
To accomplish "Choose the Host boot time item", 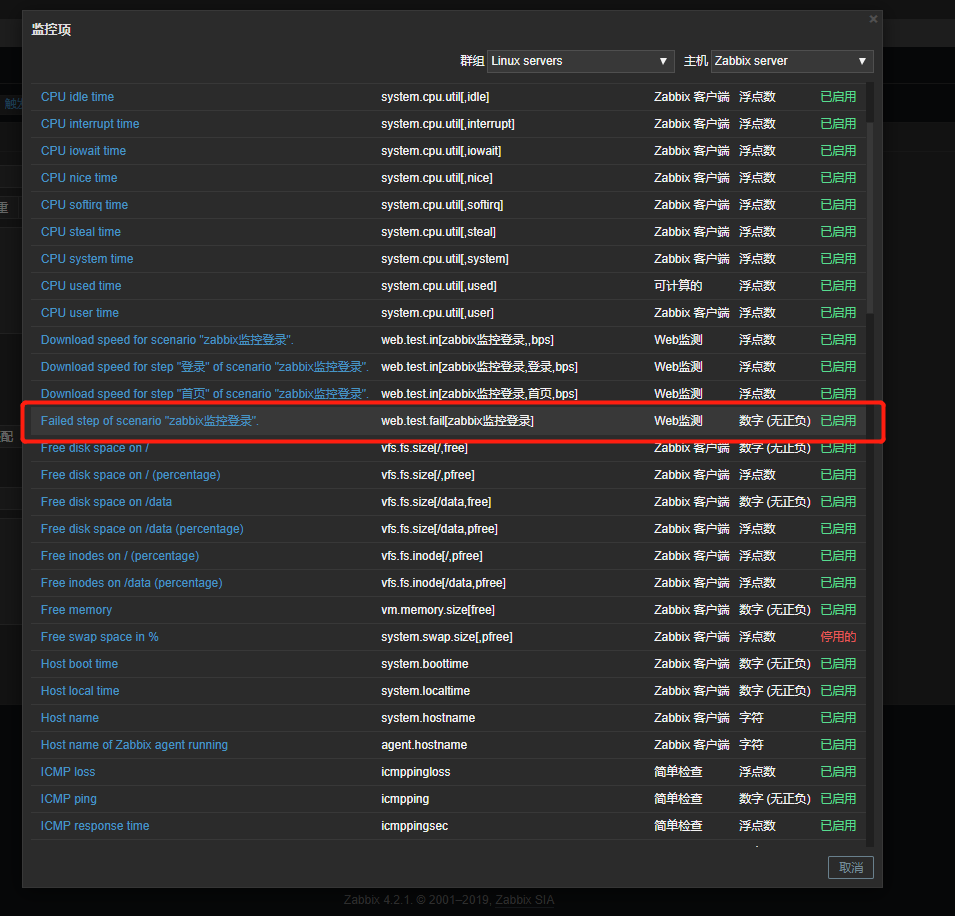I will pos(79,664).
